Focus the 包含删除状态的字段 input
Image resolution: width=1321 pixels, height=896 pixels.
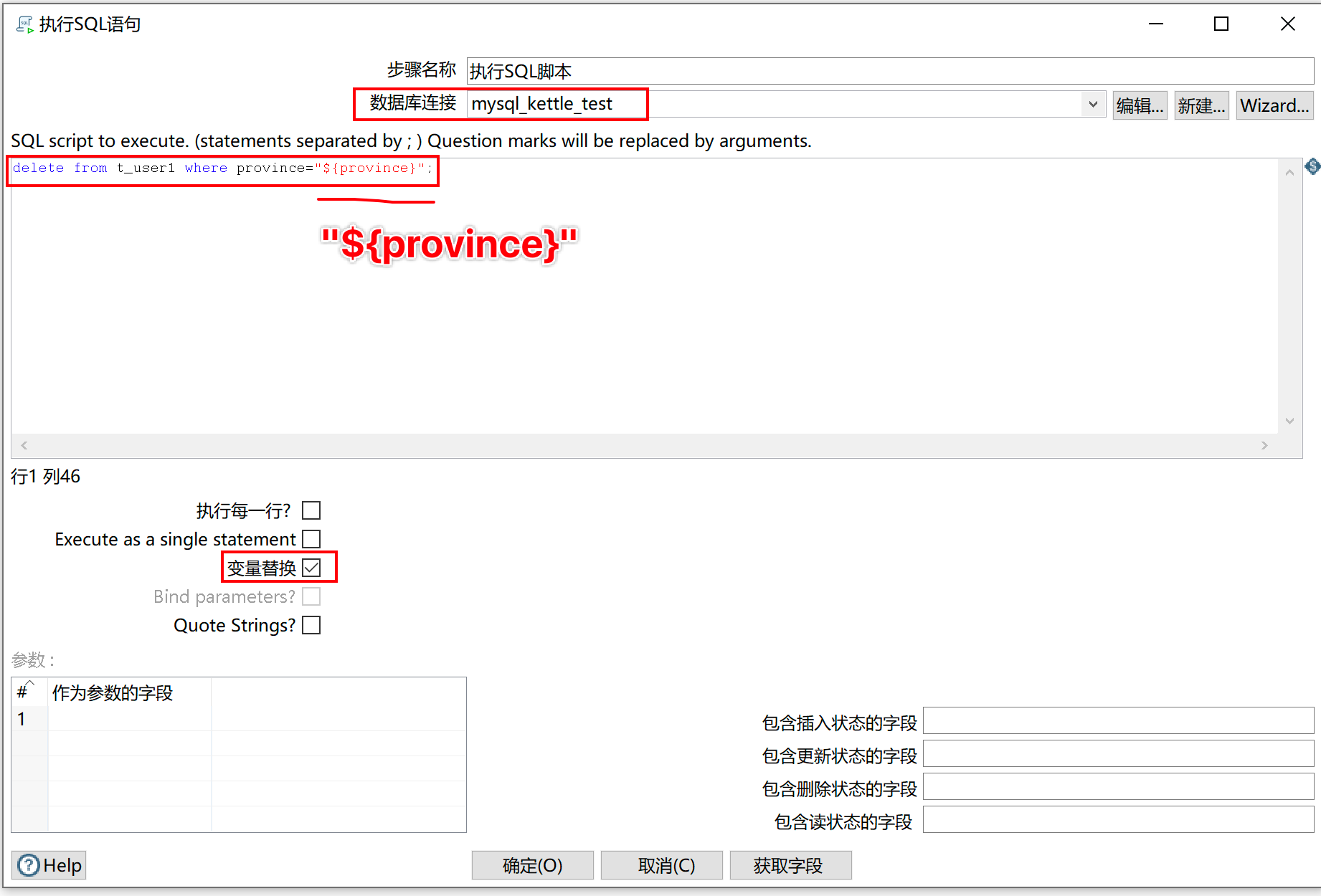coord(1118,786)
